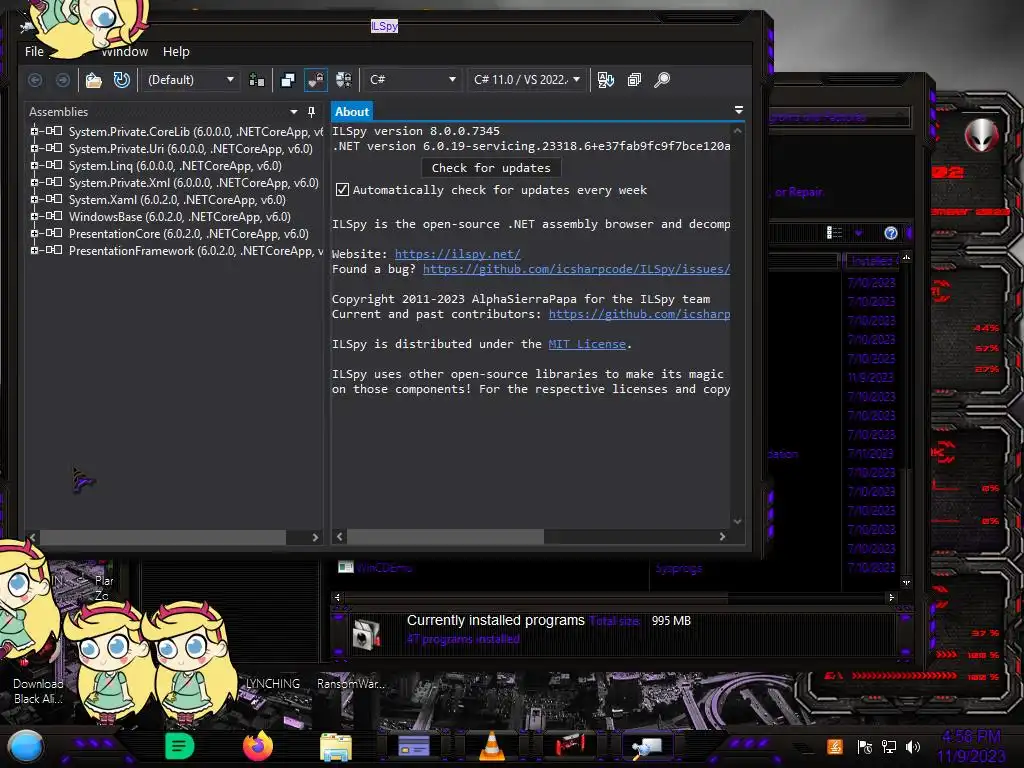
Task: Click the network tray icon
Action: 888,747
